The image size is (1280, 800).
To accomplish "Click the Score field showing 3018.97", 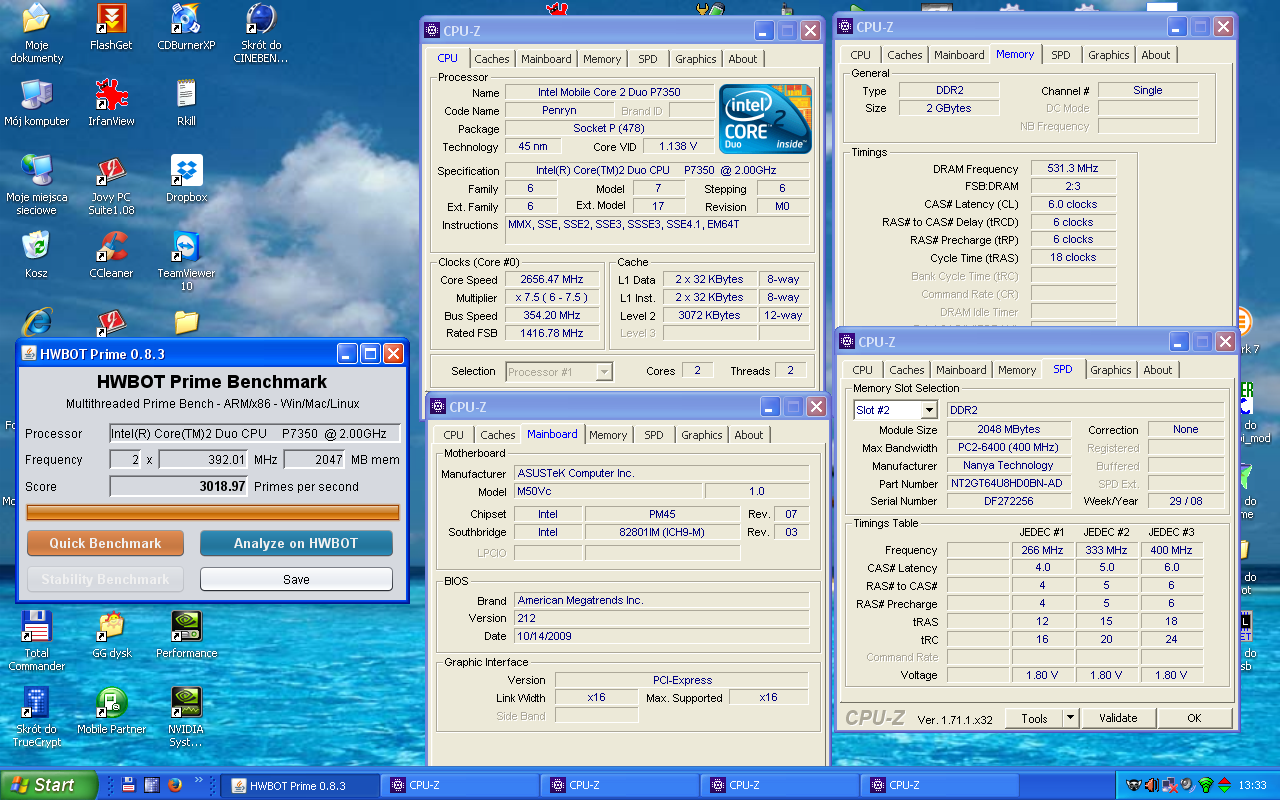I will [180, 486].
